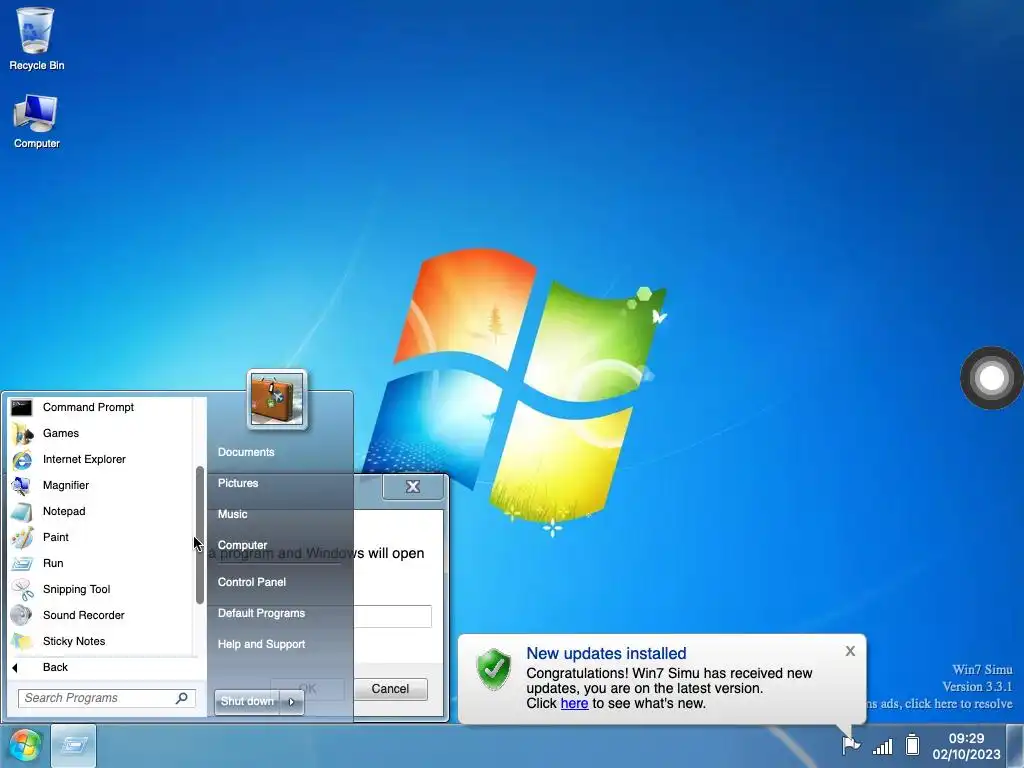Open the taskbar clock and date

(x=966, y=746)
